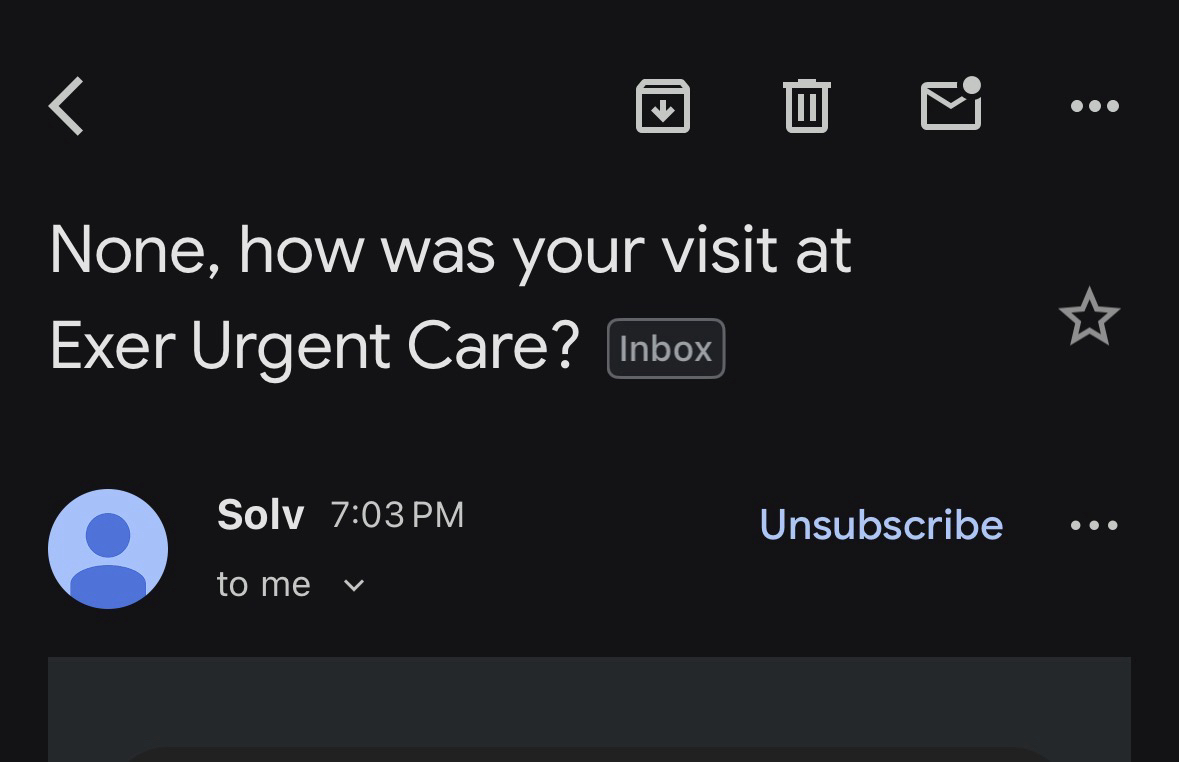This screenshot has width=1179, height=762.
Task: Tap the white dot on the envelope icon
Action: tap(970, 86)
